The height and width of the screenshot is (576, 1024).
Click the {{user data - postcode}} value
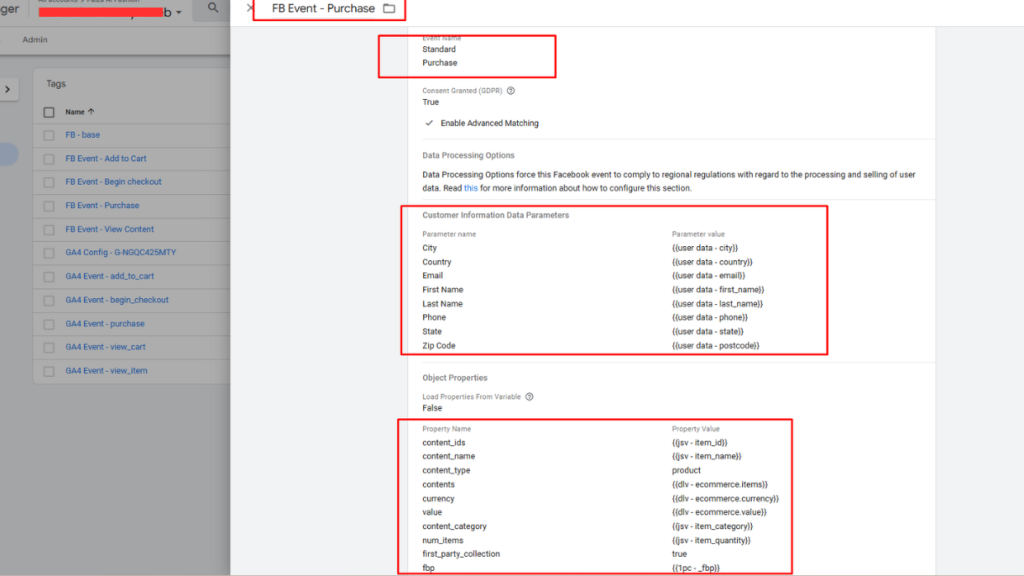pyautogui.click(x=716, y=345)
